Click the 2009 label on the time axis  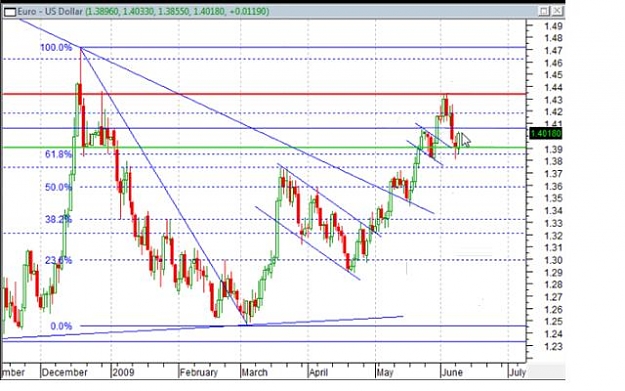[123, 373]
